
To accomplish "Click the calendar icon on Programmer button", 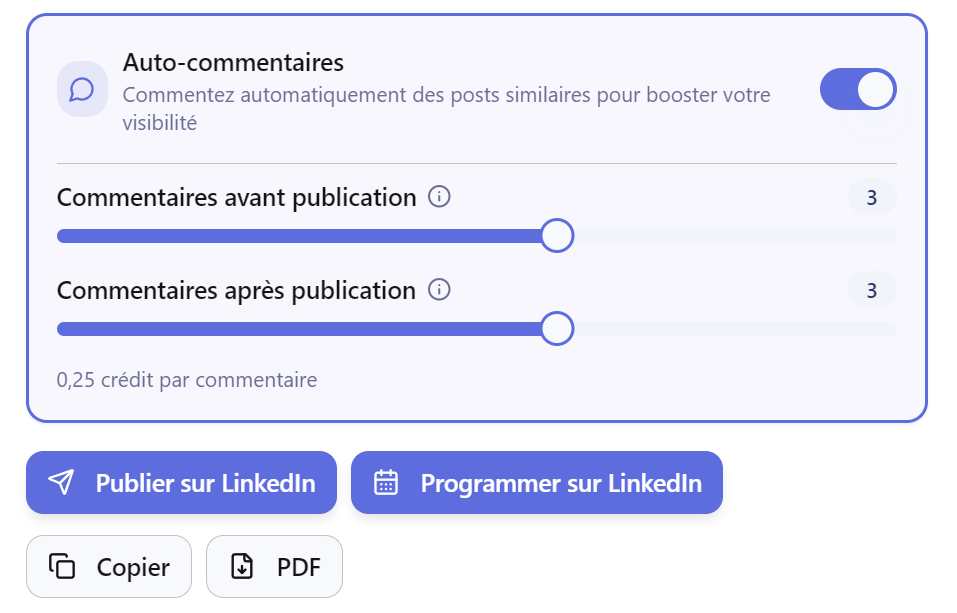I will (386, 483).
